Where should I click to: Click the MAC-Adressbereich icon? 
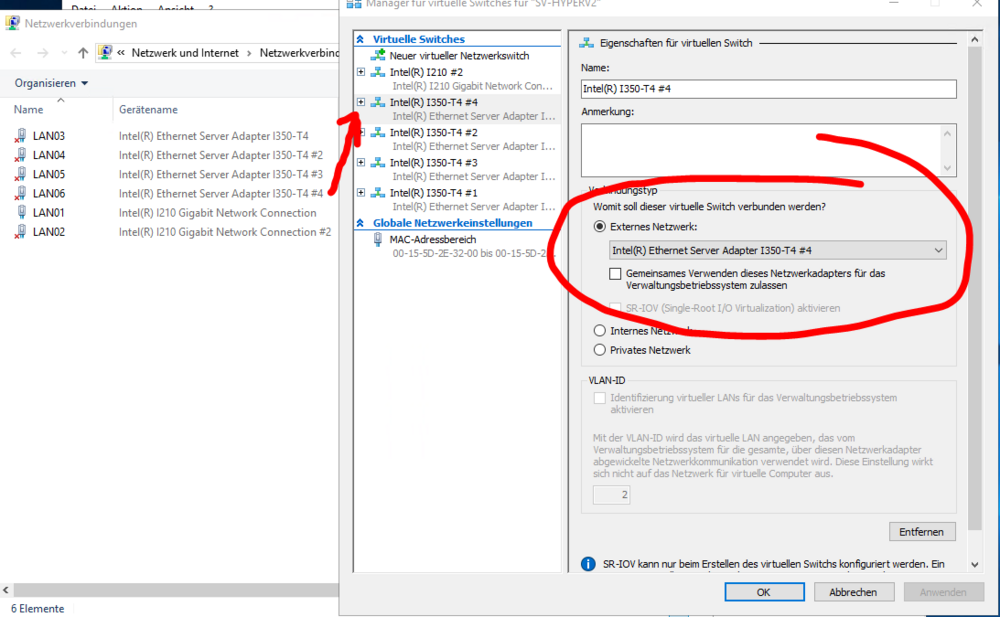tap(378, 240)
